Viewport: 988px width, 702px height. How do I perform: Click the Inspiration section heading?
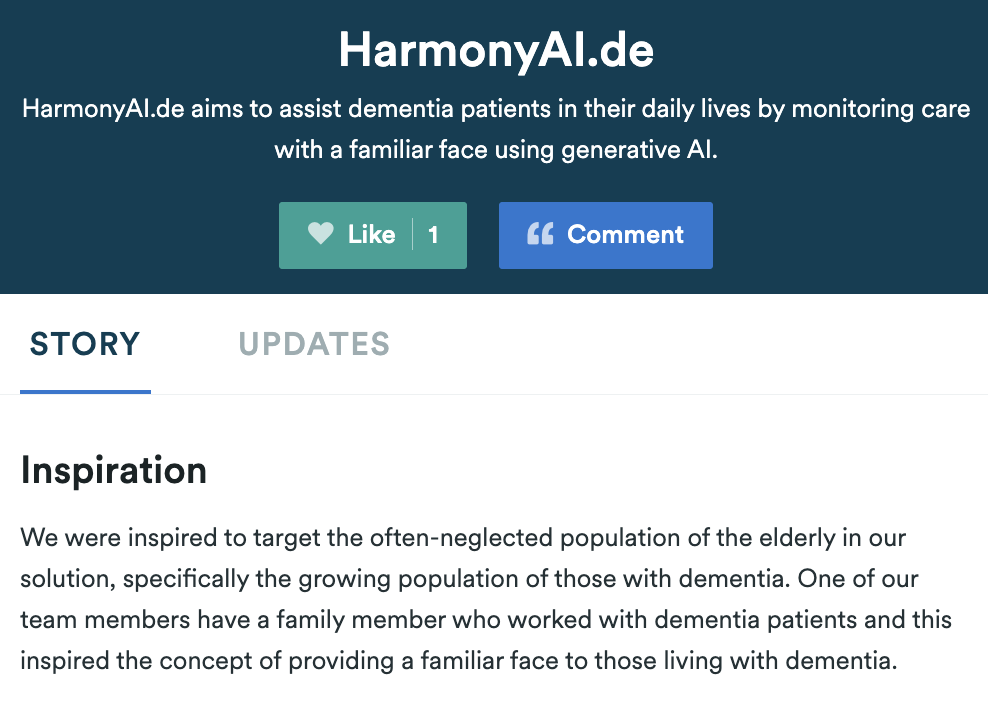point(113,471)
